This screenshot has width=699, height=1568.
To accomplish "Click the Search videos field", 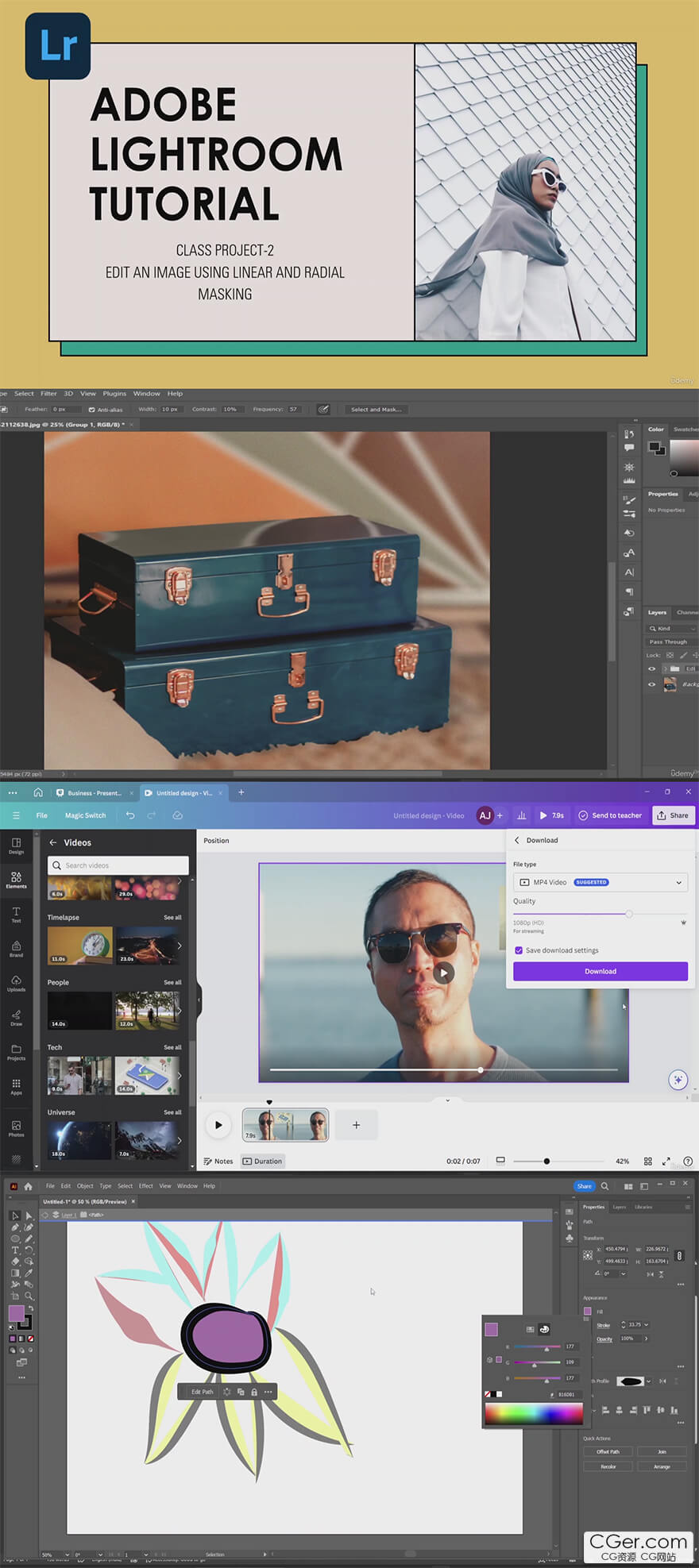I will [x=118, y=865].
